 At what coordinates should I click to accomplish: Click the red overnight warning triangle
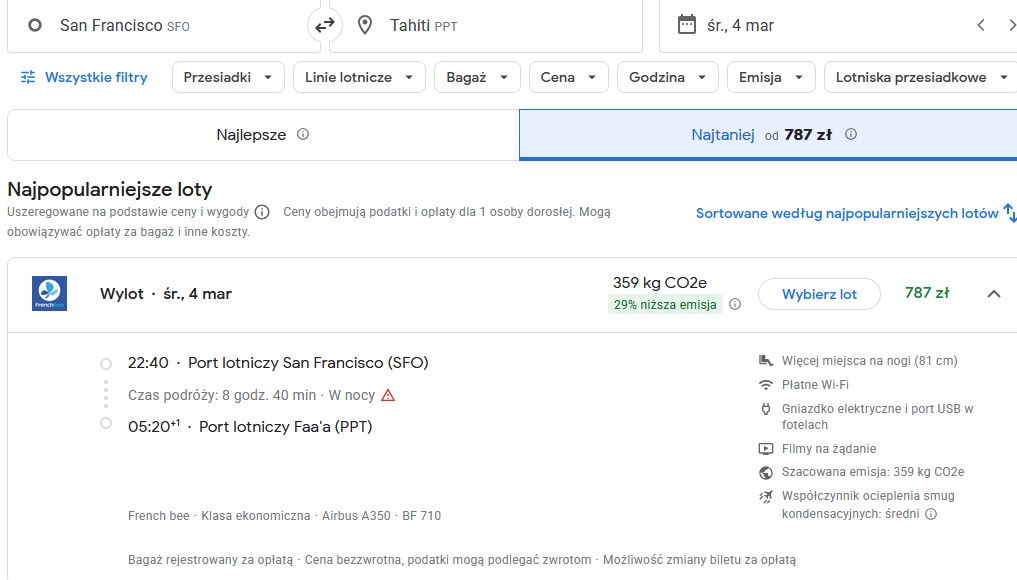tap(388, 395)
